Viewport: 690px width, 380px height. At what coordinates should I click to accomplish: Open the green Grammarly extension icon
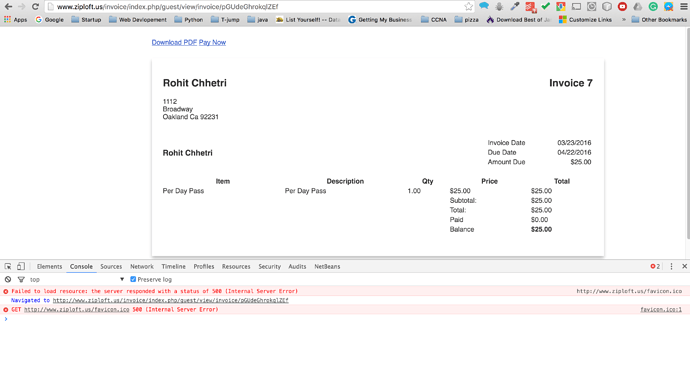(653, 7)
